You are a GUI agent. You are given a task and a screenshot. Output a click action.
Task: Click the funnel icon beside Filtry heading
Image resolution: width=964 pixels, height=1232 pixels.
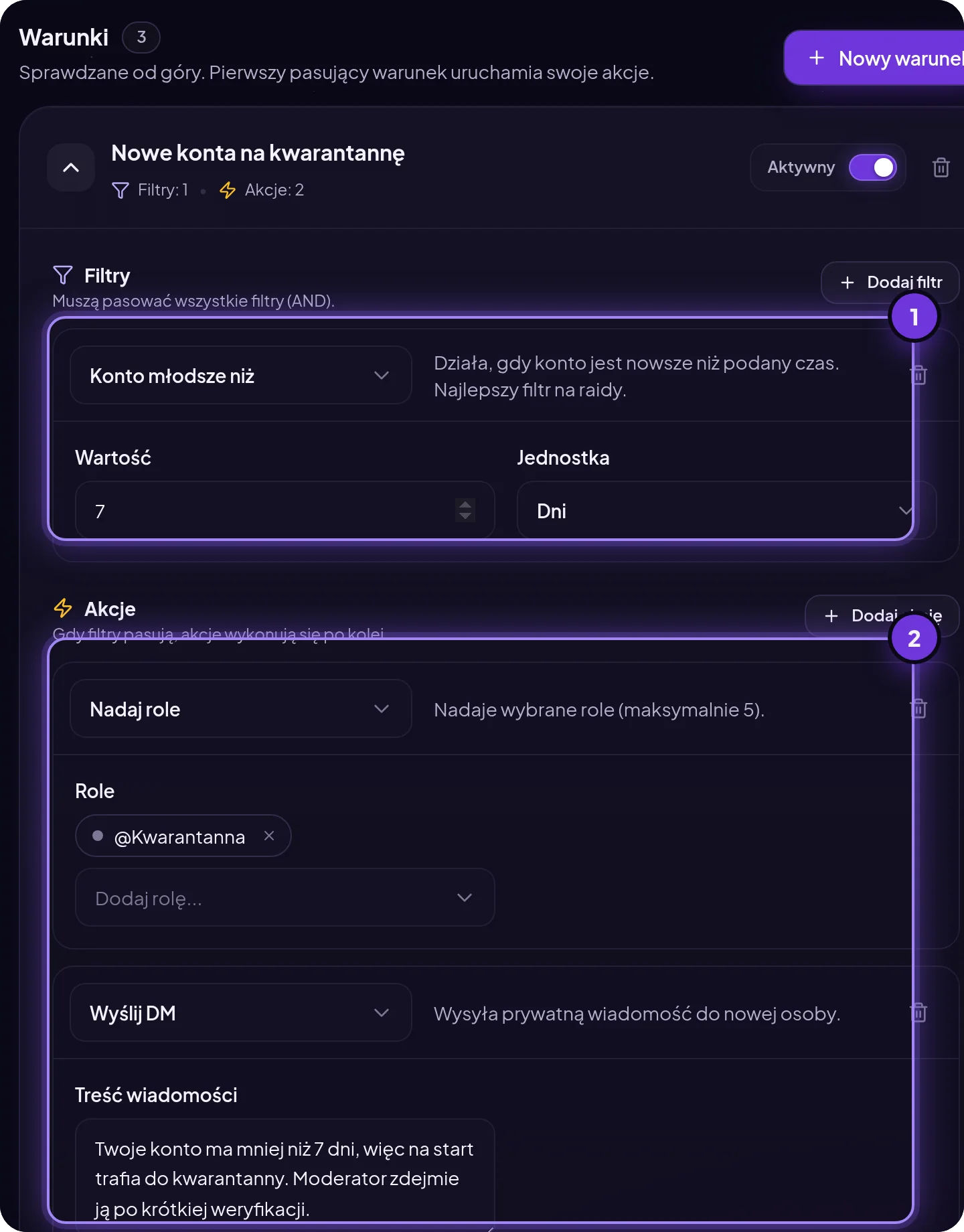click(63, 275)
